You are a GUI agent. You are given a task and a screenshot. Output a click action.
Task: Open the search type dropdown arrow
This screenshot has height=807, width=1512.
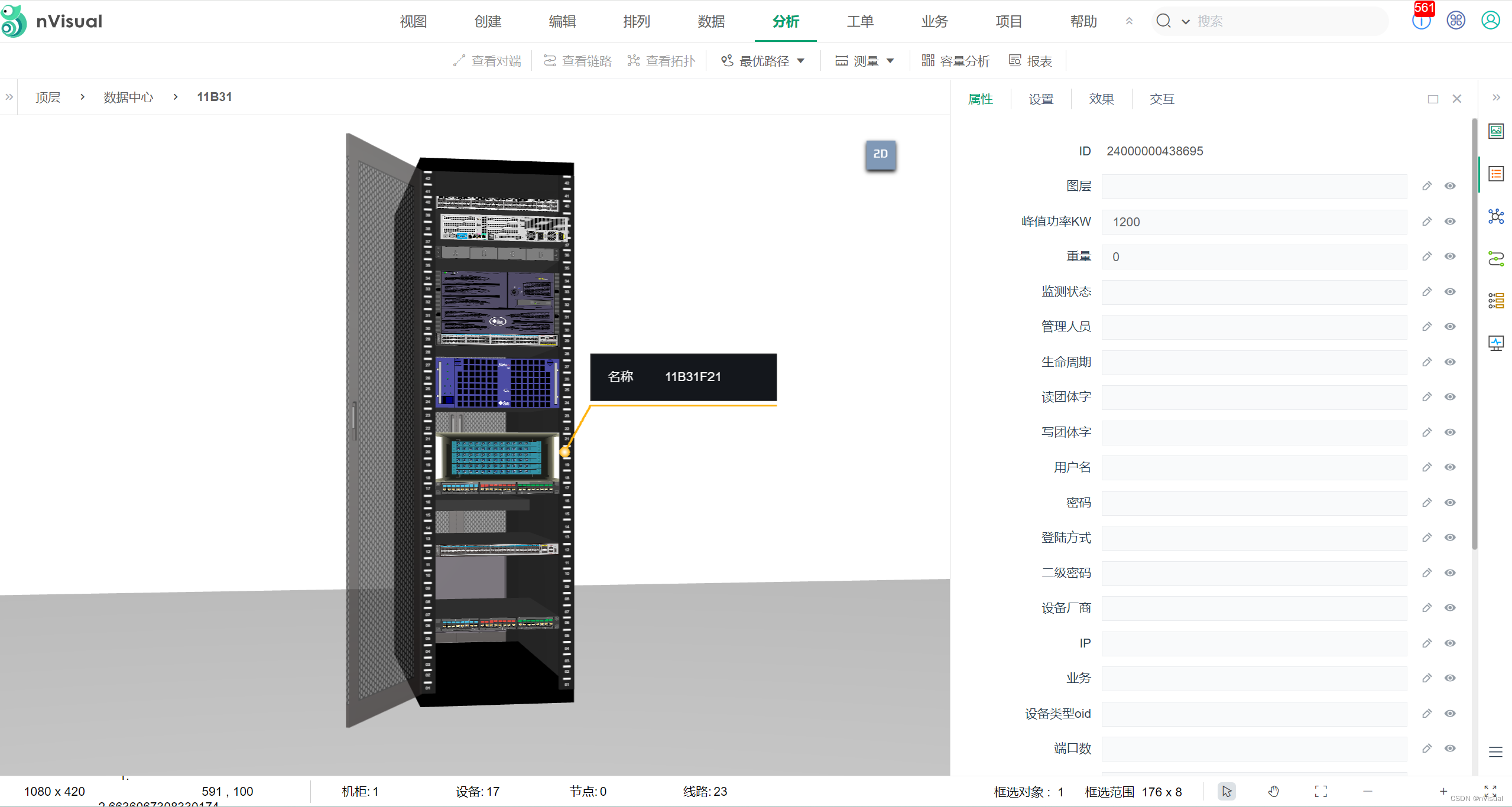click(1185, 22)
